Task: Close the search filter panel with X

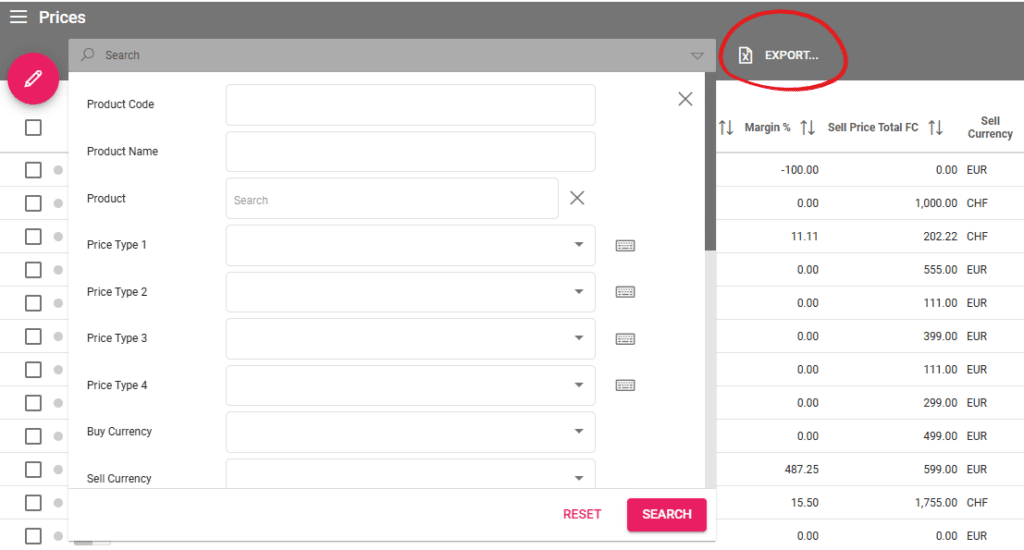Action: coord(685,99)
